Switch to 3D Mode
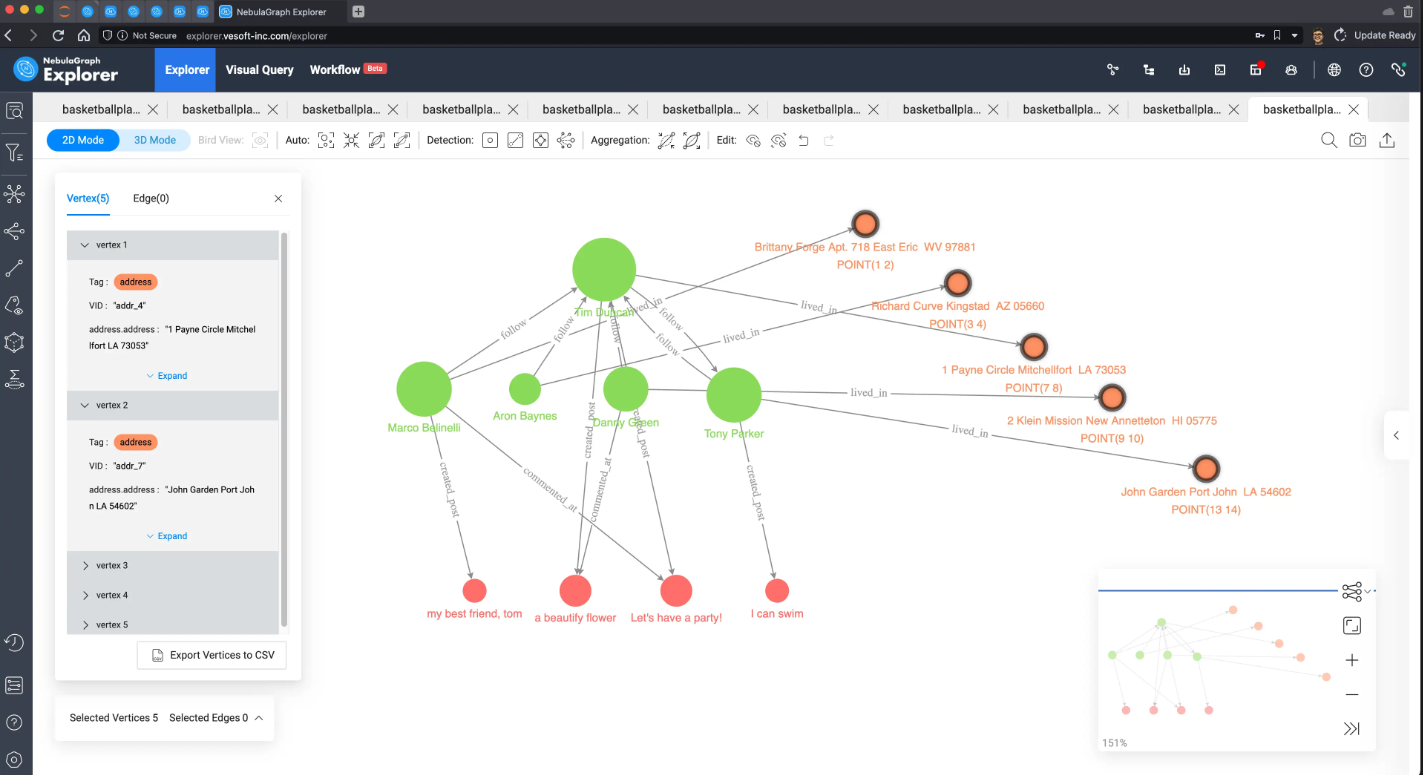Image resolution: width=1423 pixels, height=775 pixels. pyautogui.click(x=155, y=140)
